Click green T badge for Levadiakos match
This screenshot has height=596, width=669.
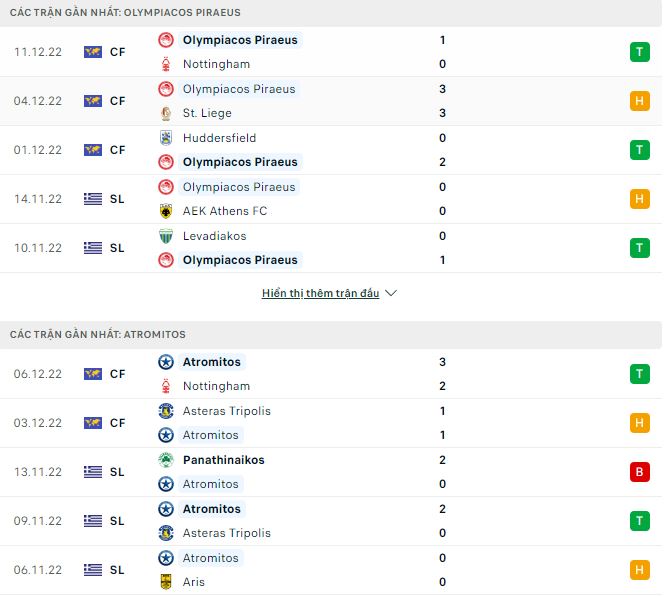coord(640,248)
